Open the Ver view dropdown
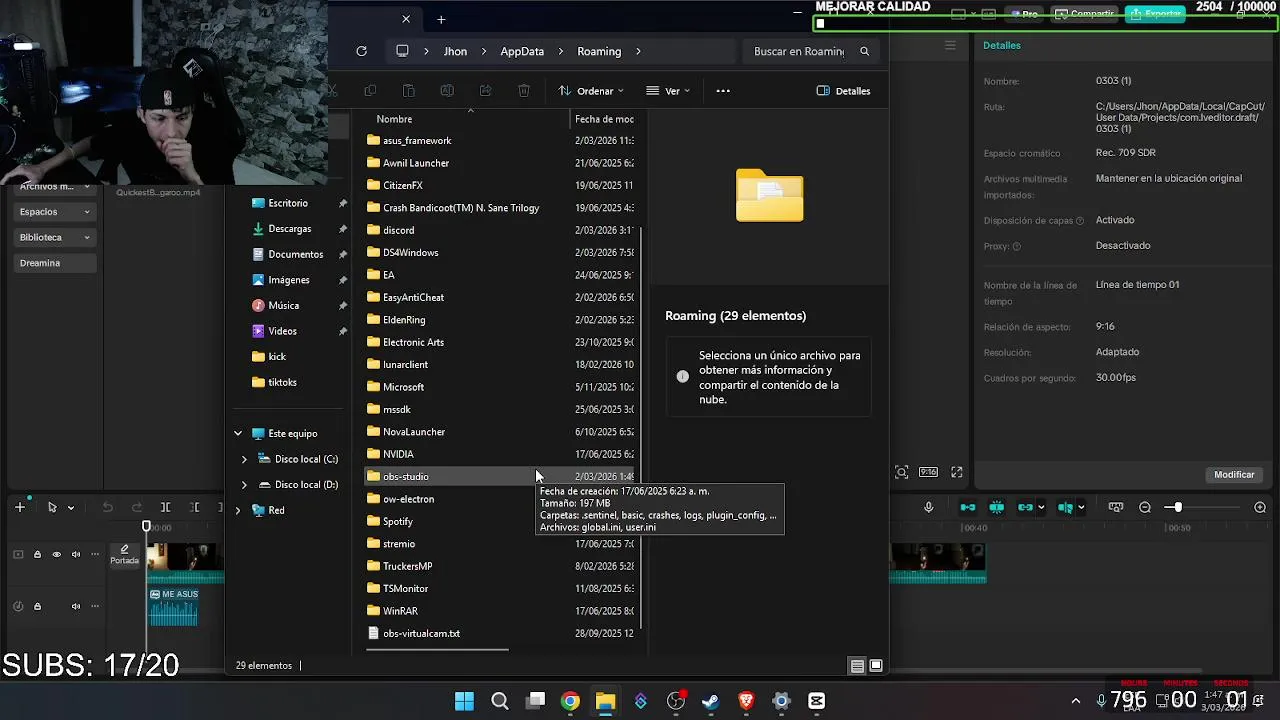Screen dimensions: 1280x720 tap(669, 91)
